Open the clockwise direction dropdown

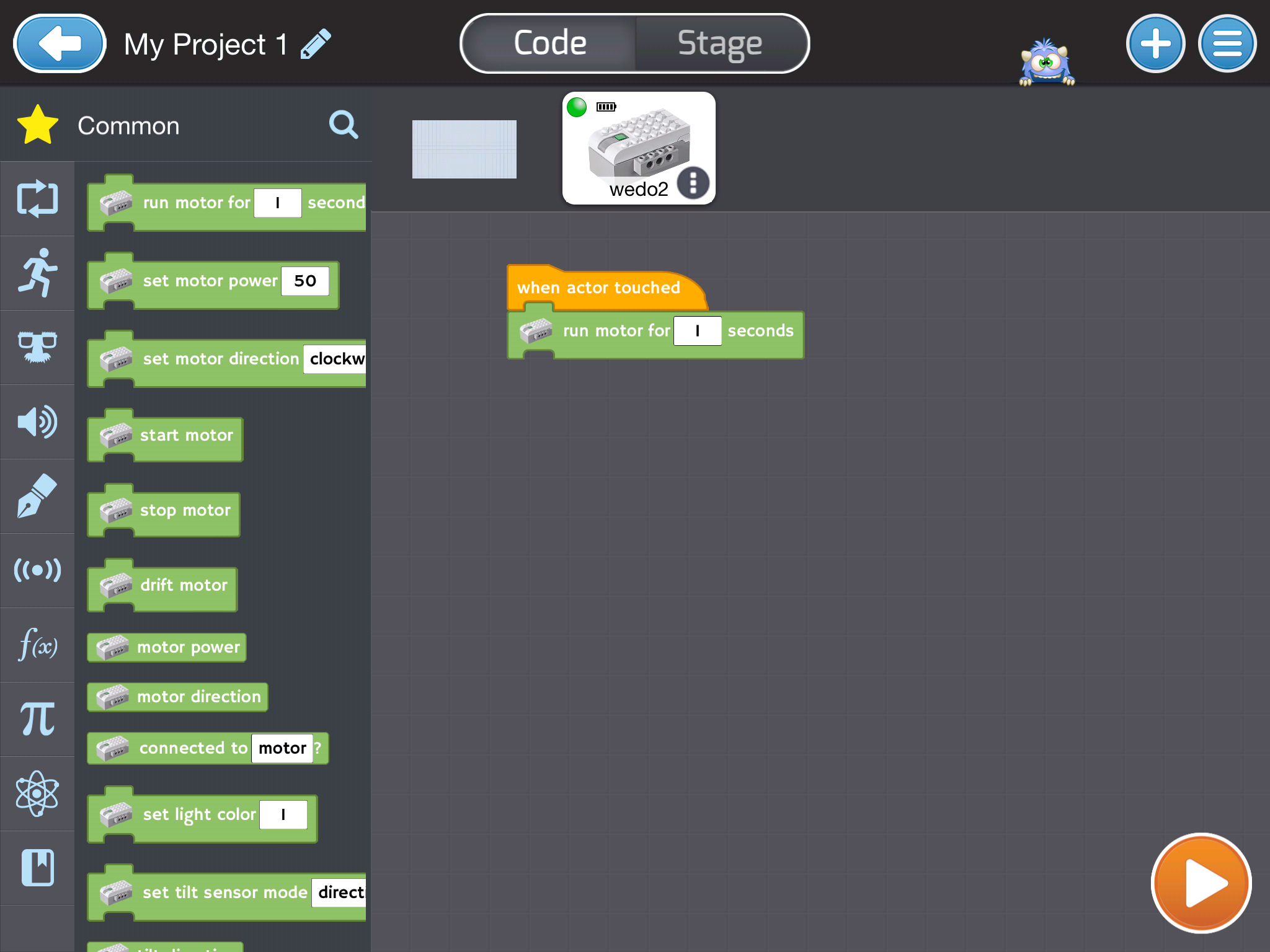coord(335,359)
